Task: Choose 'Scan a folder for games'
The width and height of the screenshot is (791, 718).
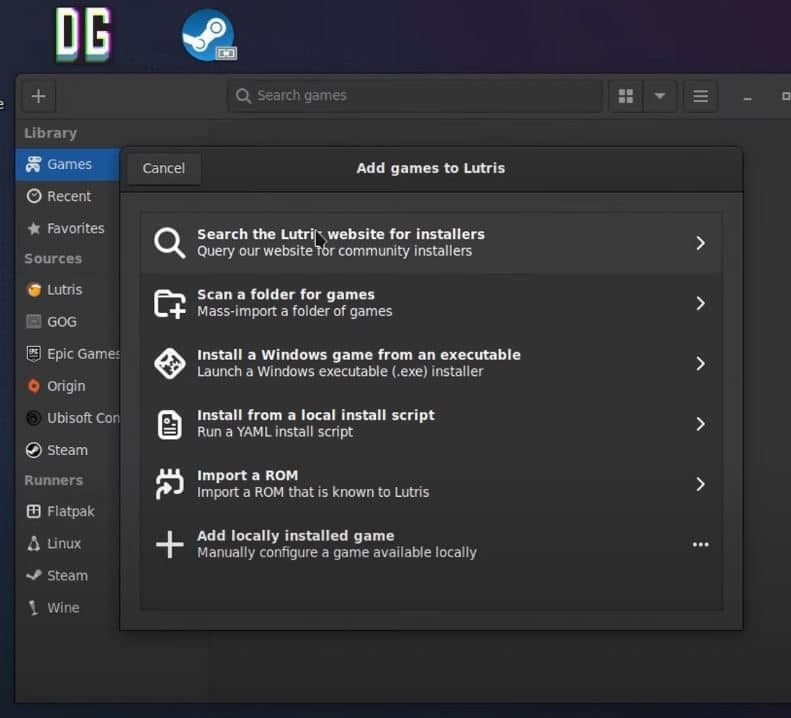Action: pos(431,303)
